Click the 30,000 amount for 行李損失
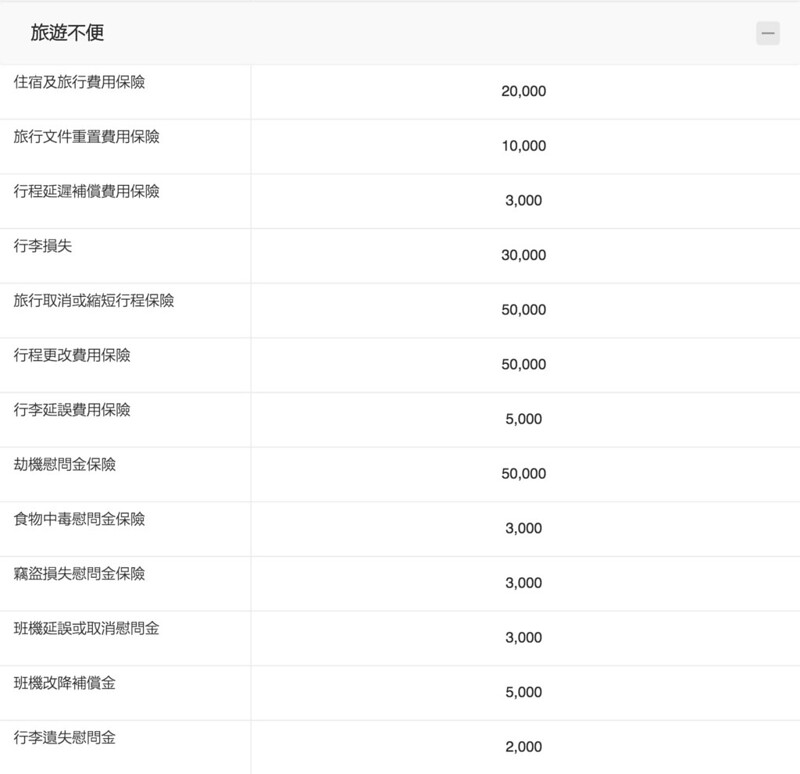The width and height of the screenshot is (800, 774). point(523,255)
